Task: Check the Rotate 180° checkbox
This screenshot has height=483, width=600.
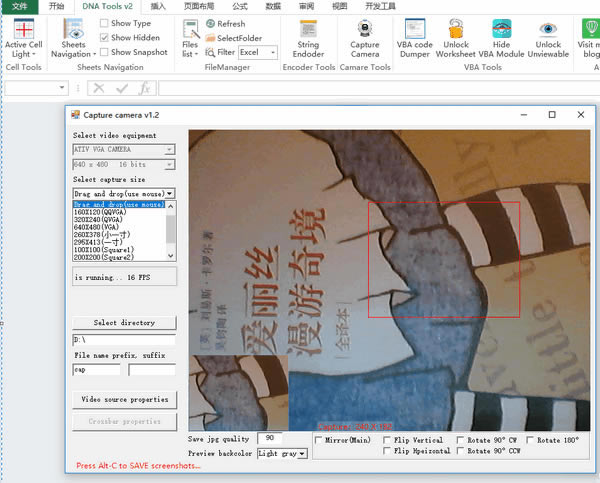Action: point(530,440)
